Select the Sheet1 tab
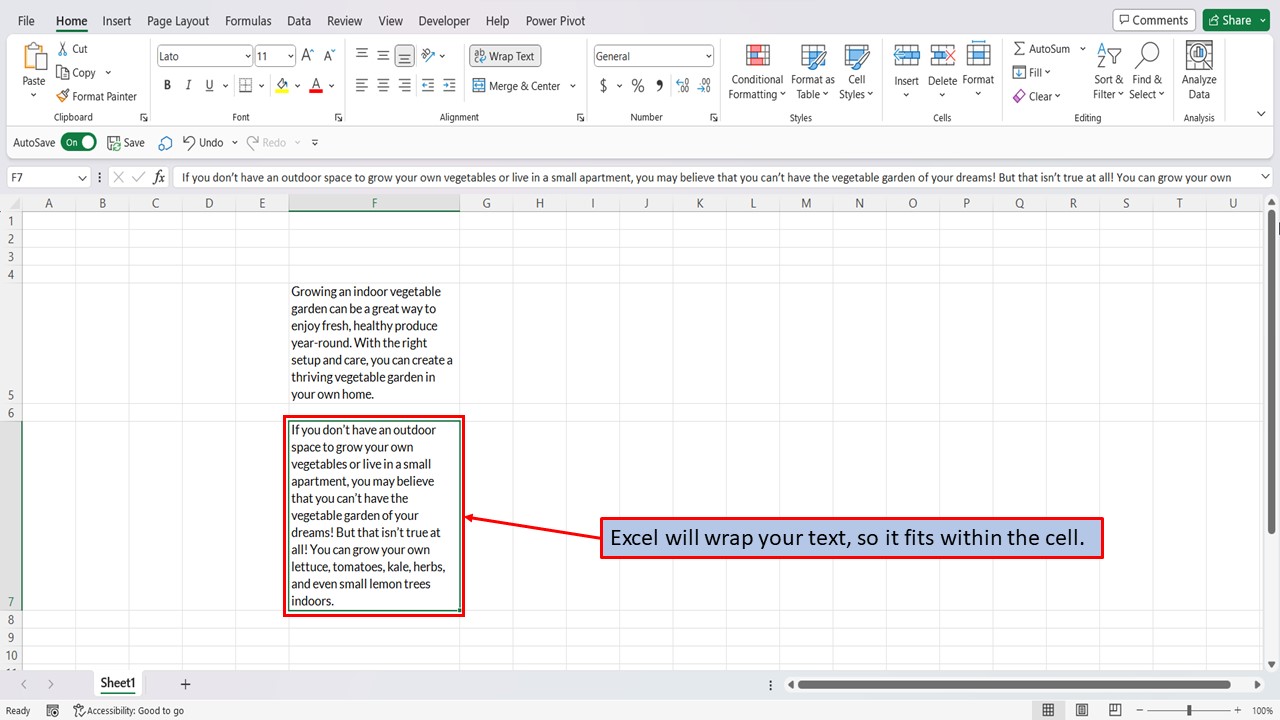 point(117,683)
